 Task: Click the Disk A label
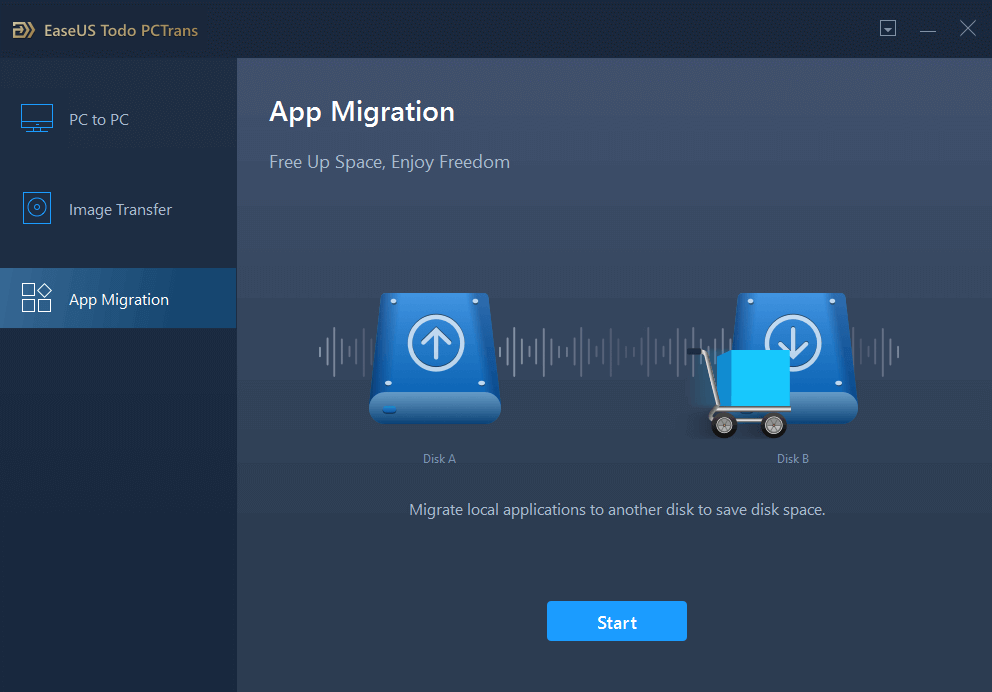pos(439,459)
